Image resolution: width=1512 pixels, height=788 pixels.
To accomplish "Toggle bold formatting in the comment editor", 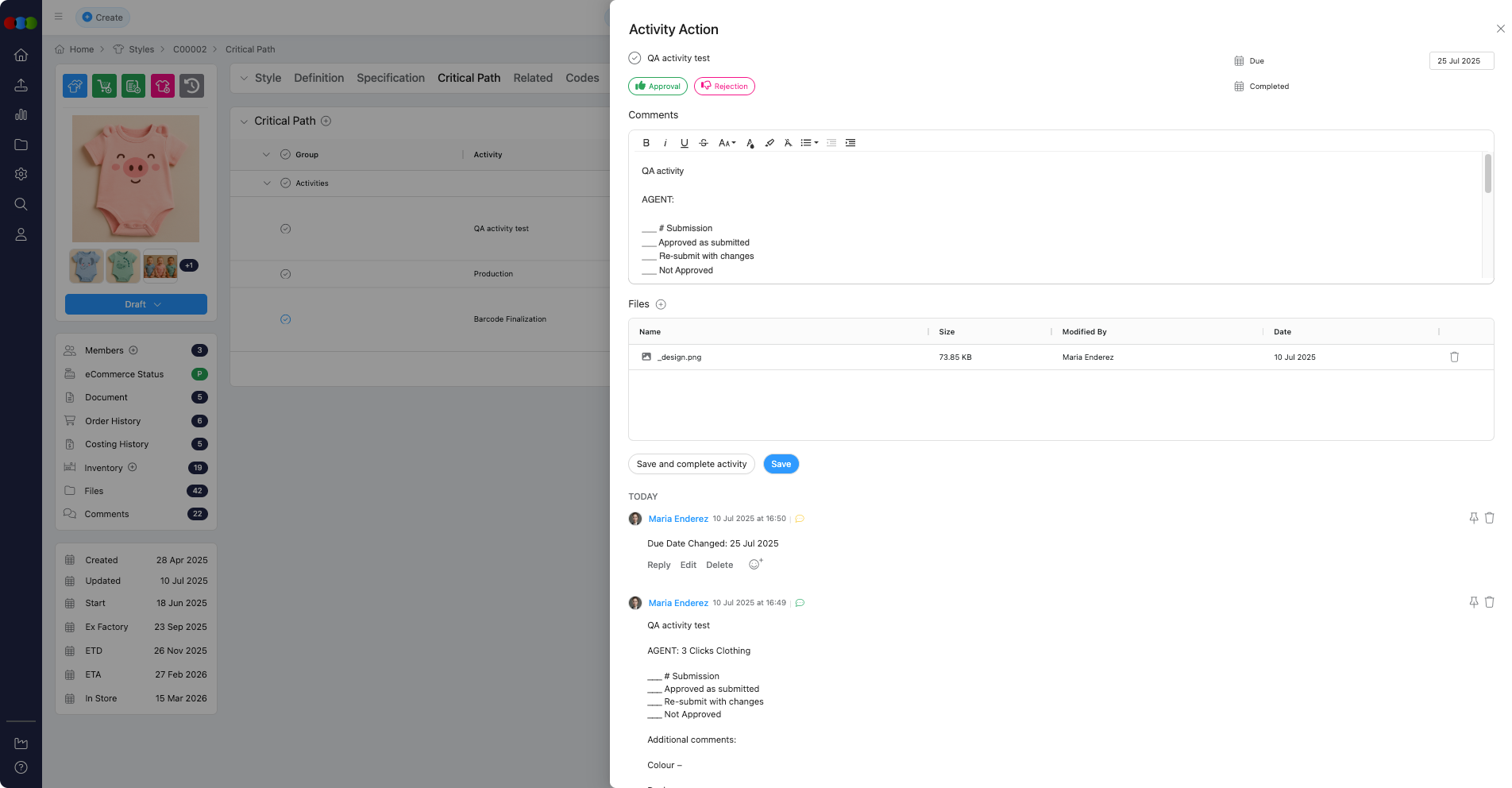I will coord(646,143).
